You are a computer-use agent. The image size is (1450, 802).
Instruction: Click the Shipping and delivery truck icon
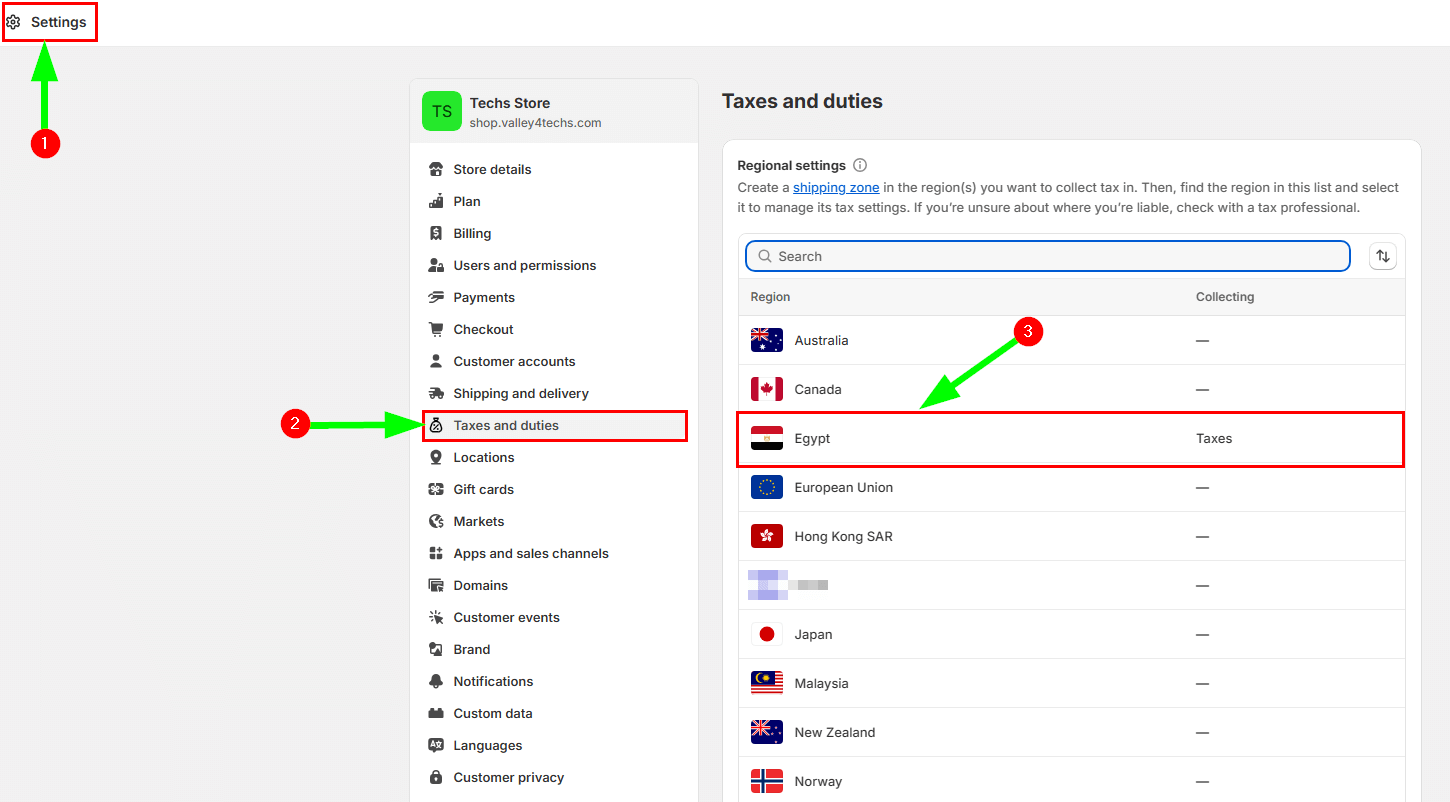(436, 393)
